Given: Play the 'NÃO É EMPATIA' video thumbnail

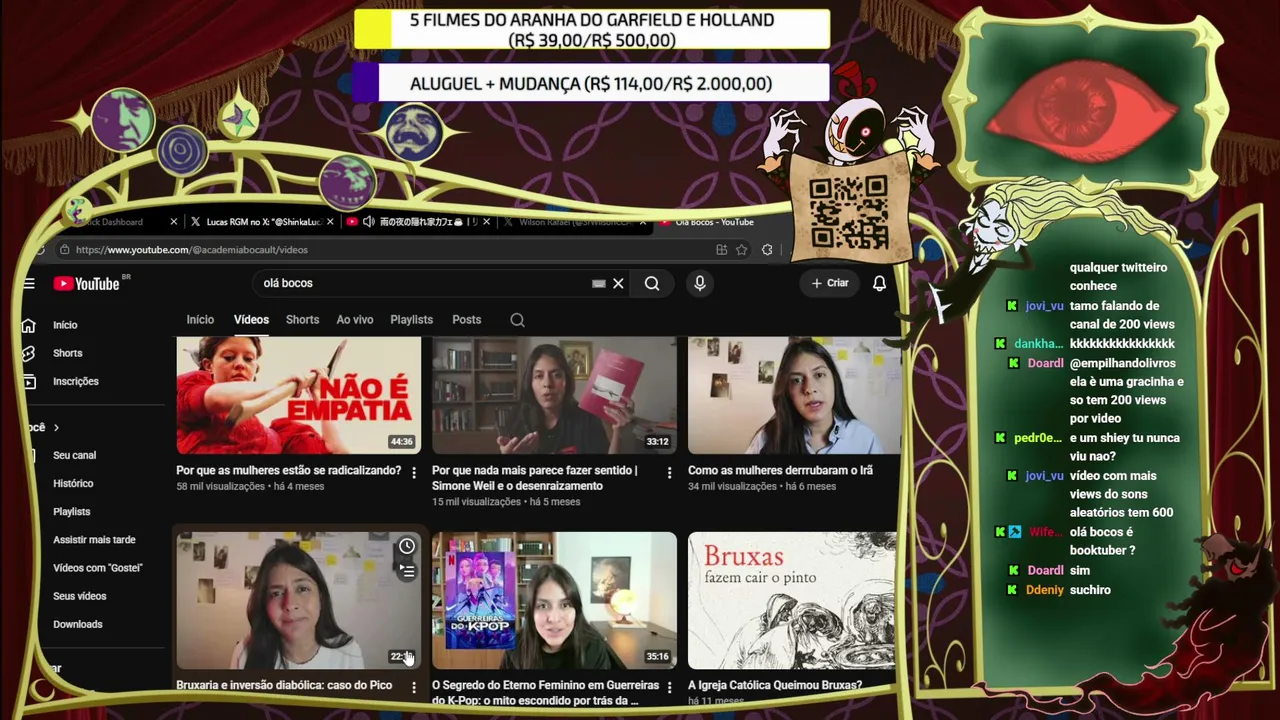Looking at the screenshot, I should tap(299, 395).
